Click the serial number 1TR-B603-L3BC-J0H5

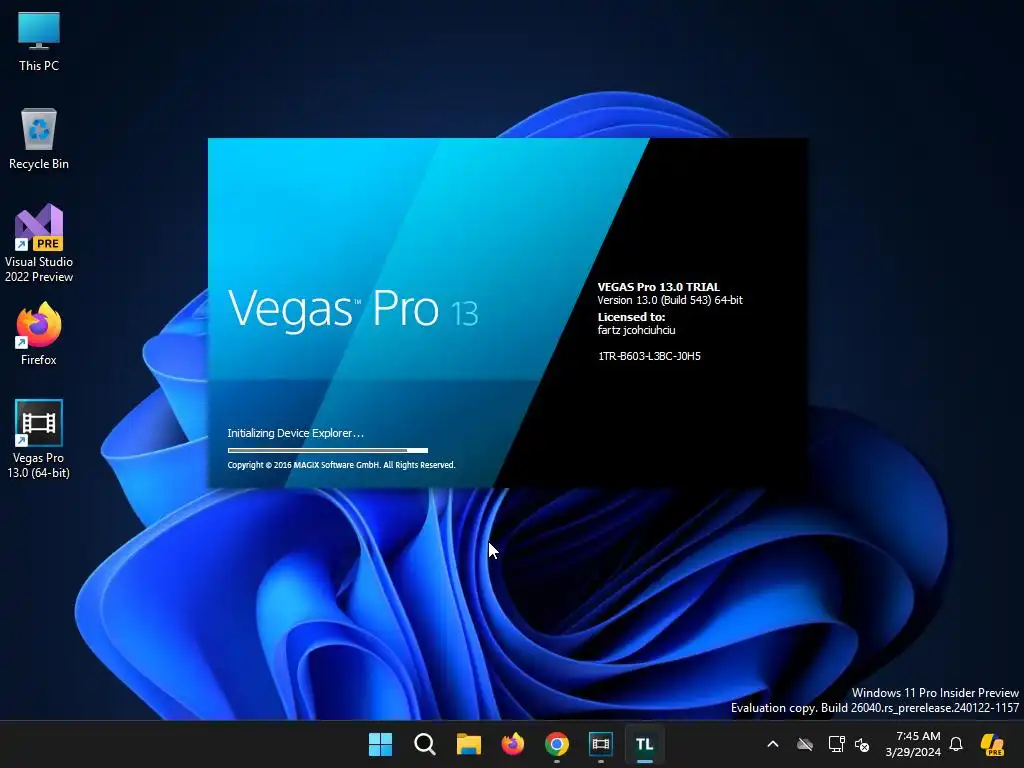(x=649, y=356)
